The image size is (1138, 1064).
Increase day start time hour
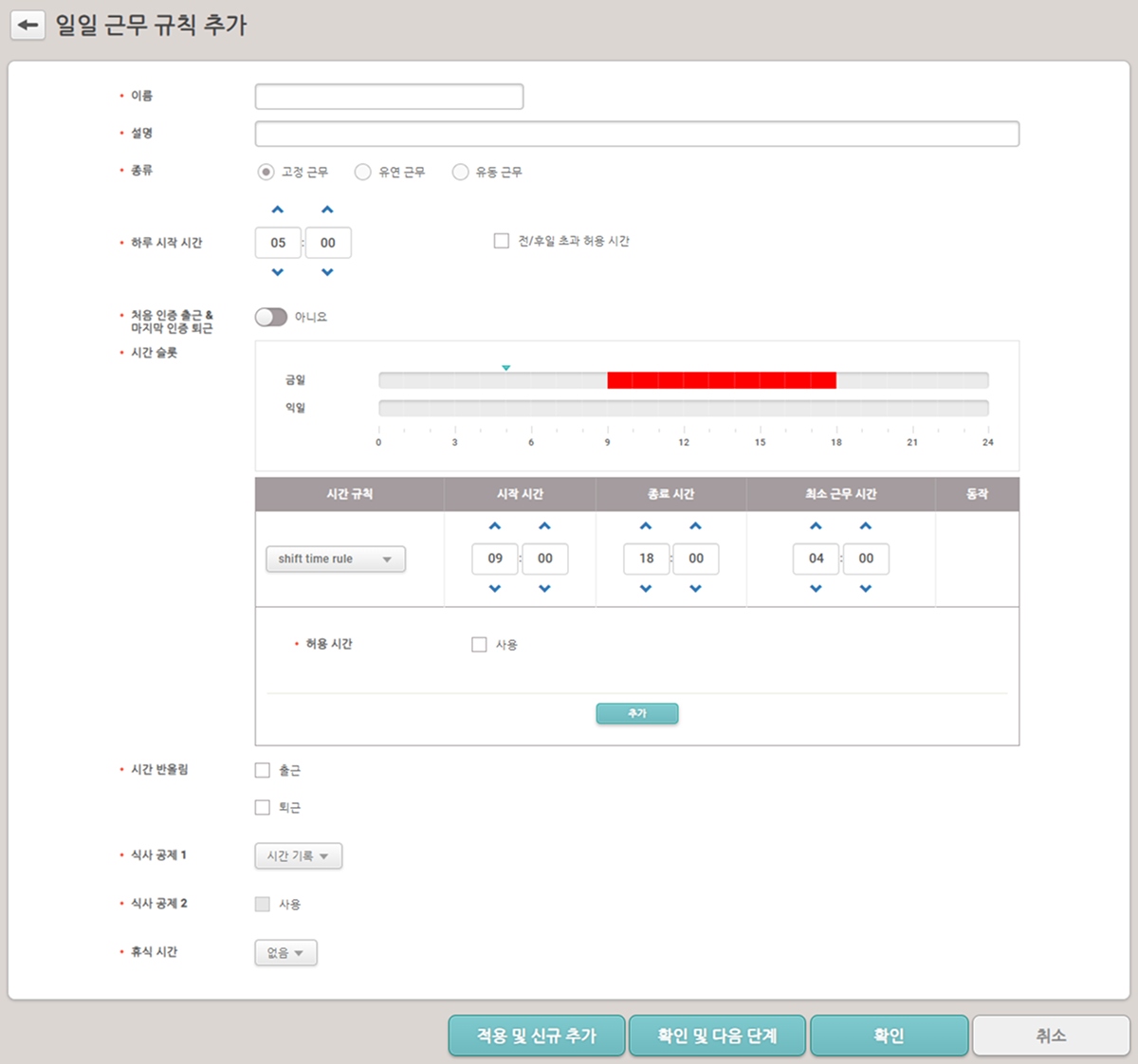click(278, 210)
